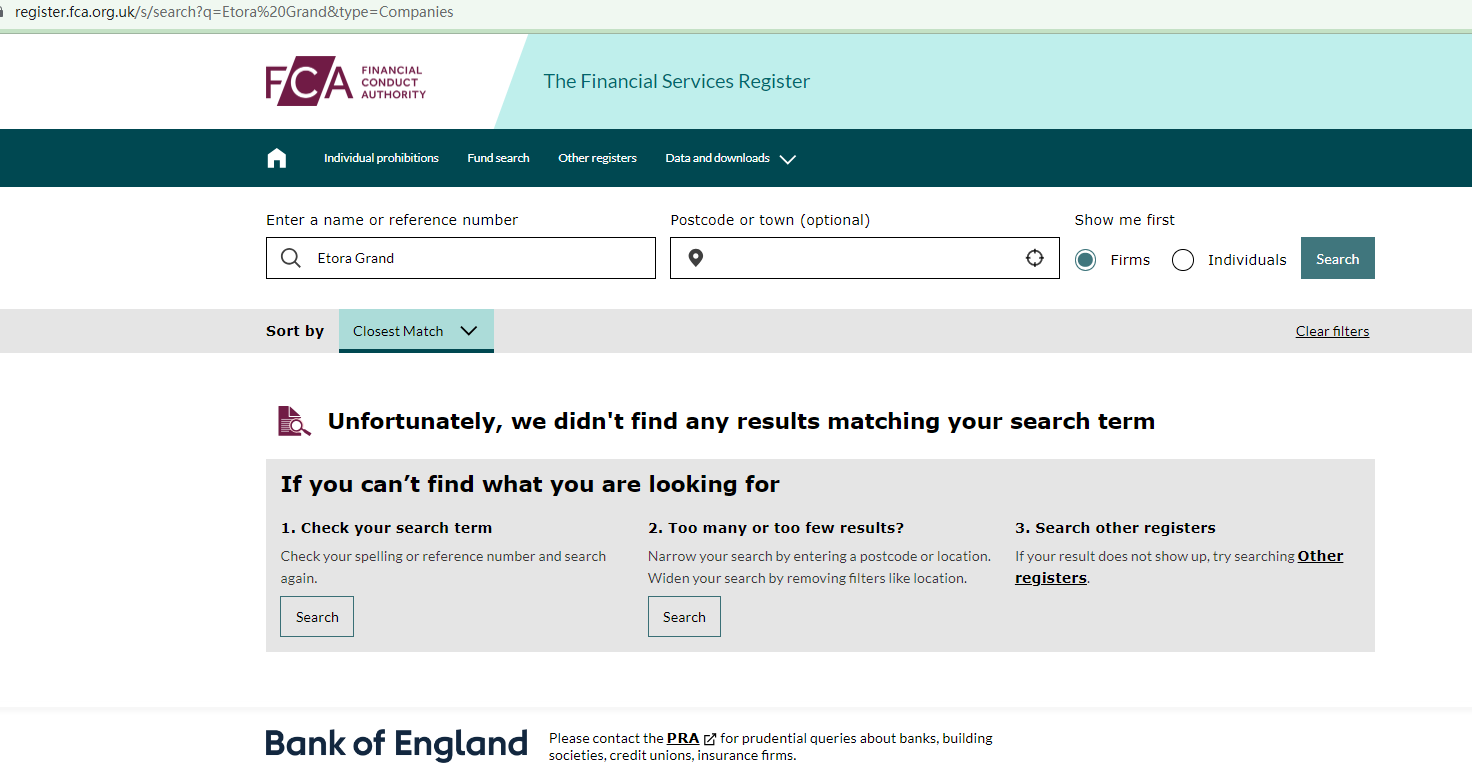1472x765 pixels.
Task: Select the Firms radio button
Action: coord(1085,260)
